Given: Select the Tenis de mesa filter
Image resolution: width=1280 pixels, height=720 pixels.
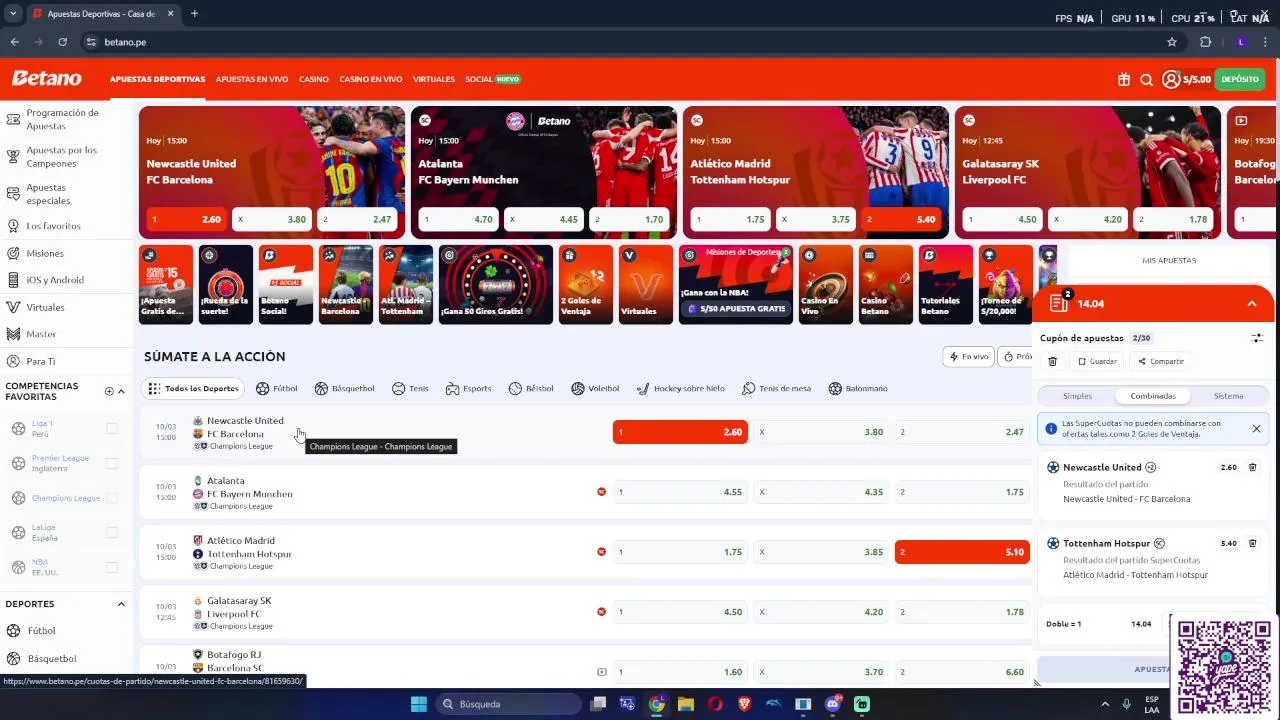Looking at the screenshot, I should [776, 388].
